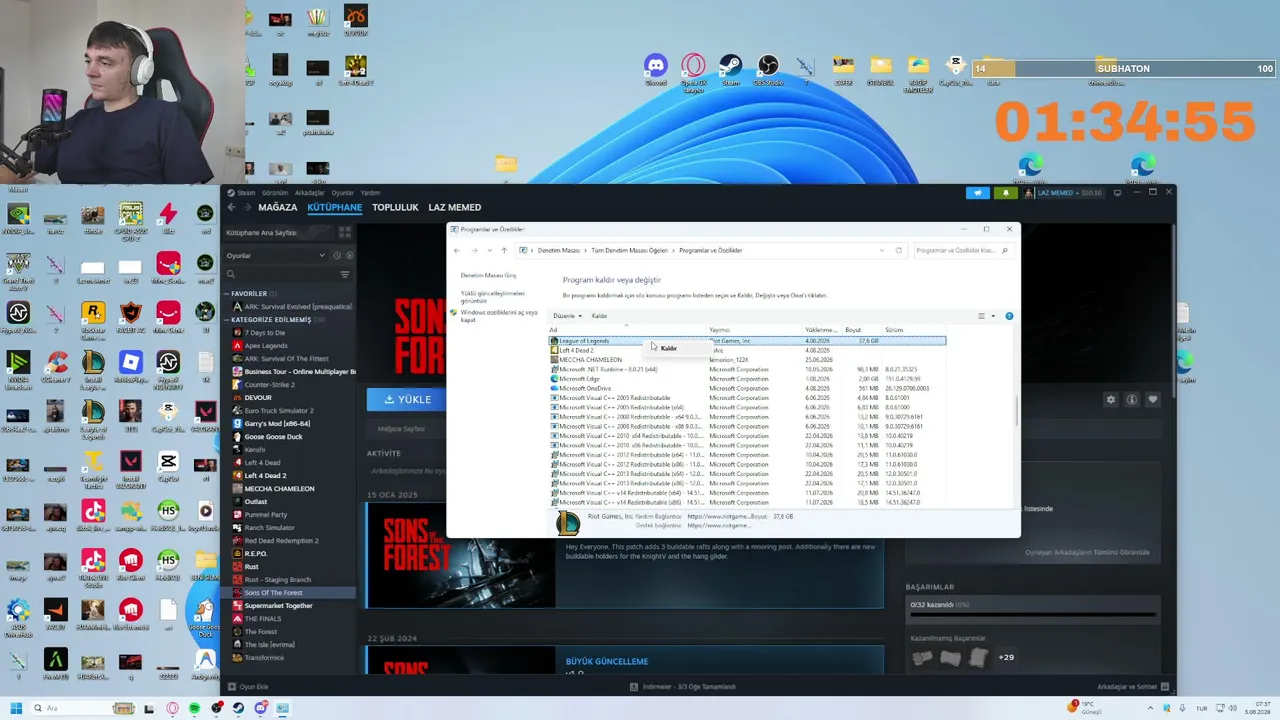
Task: Switch to the TOPLULUK tab
Action: [395, 207]
